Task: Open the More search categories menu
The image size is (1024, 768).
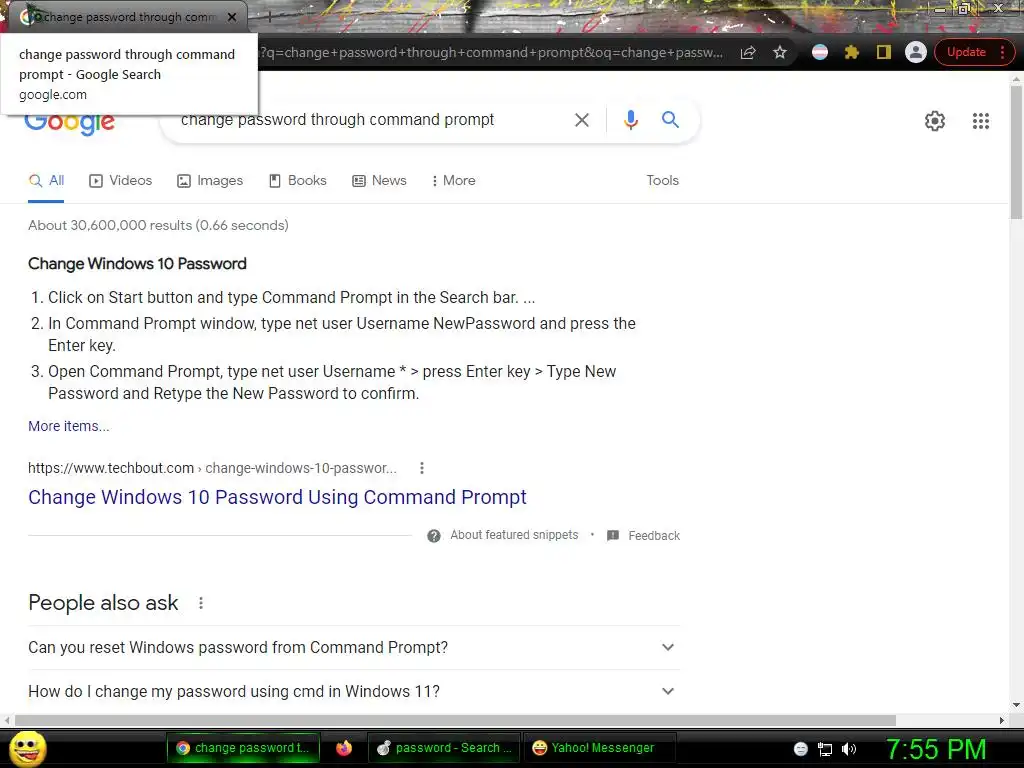Action: [453, 181]
